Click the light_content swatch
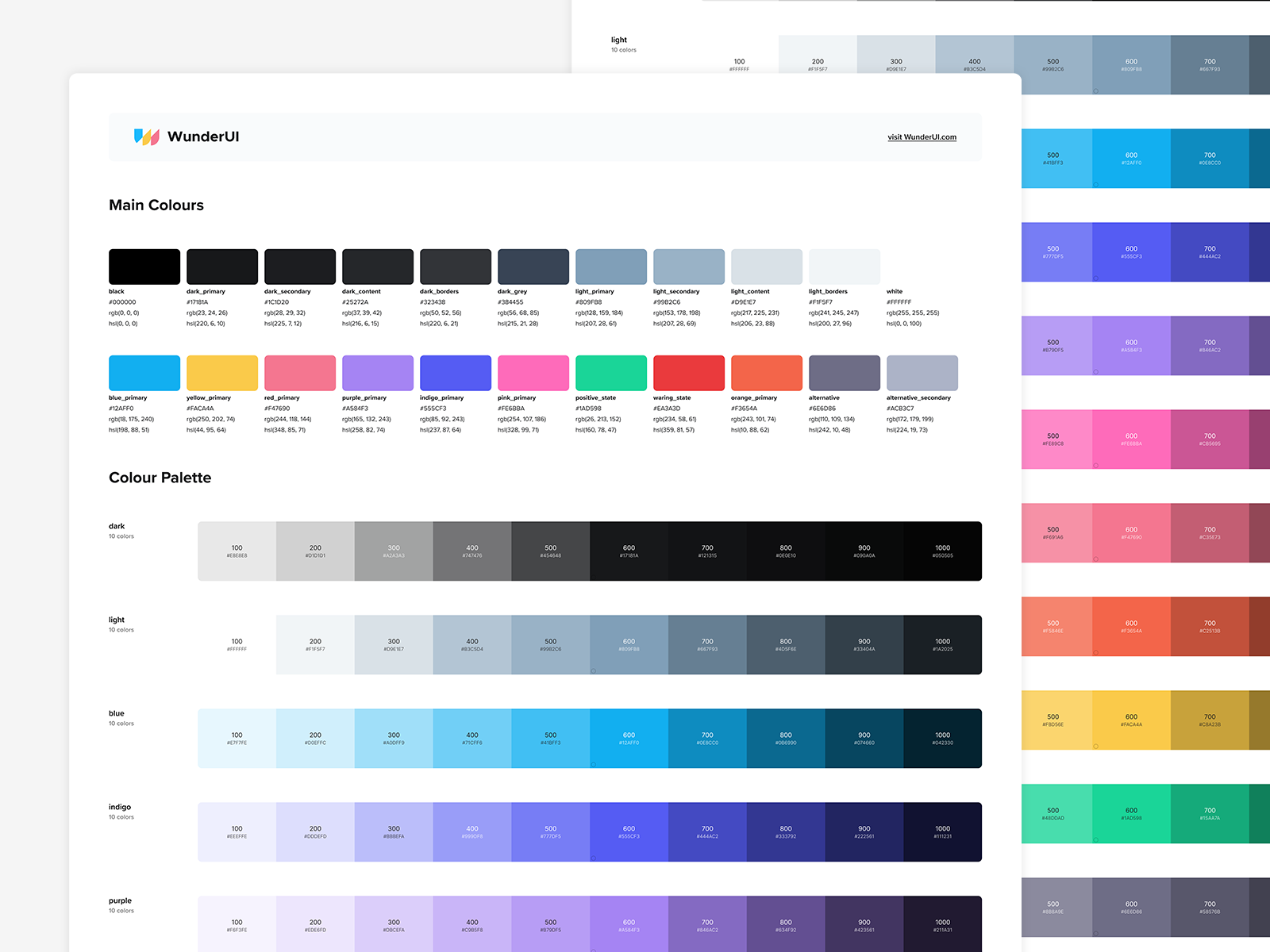 coord(767,267)
